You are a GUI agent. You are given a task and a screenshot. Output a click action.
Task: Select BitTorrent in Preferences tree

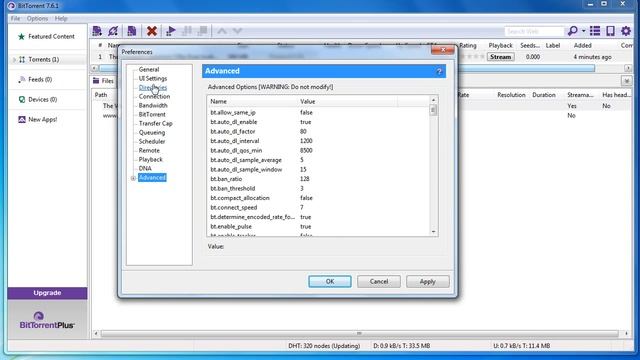[x=152, y=114]
